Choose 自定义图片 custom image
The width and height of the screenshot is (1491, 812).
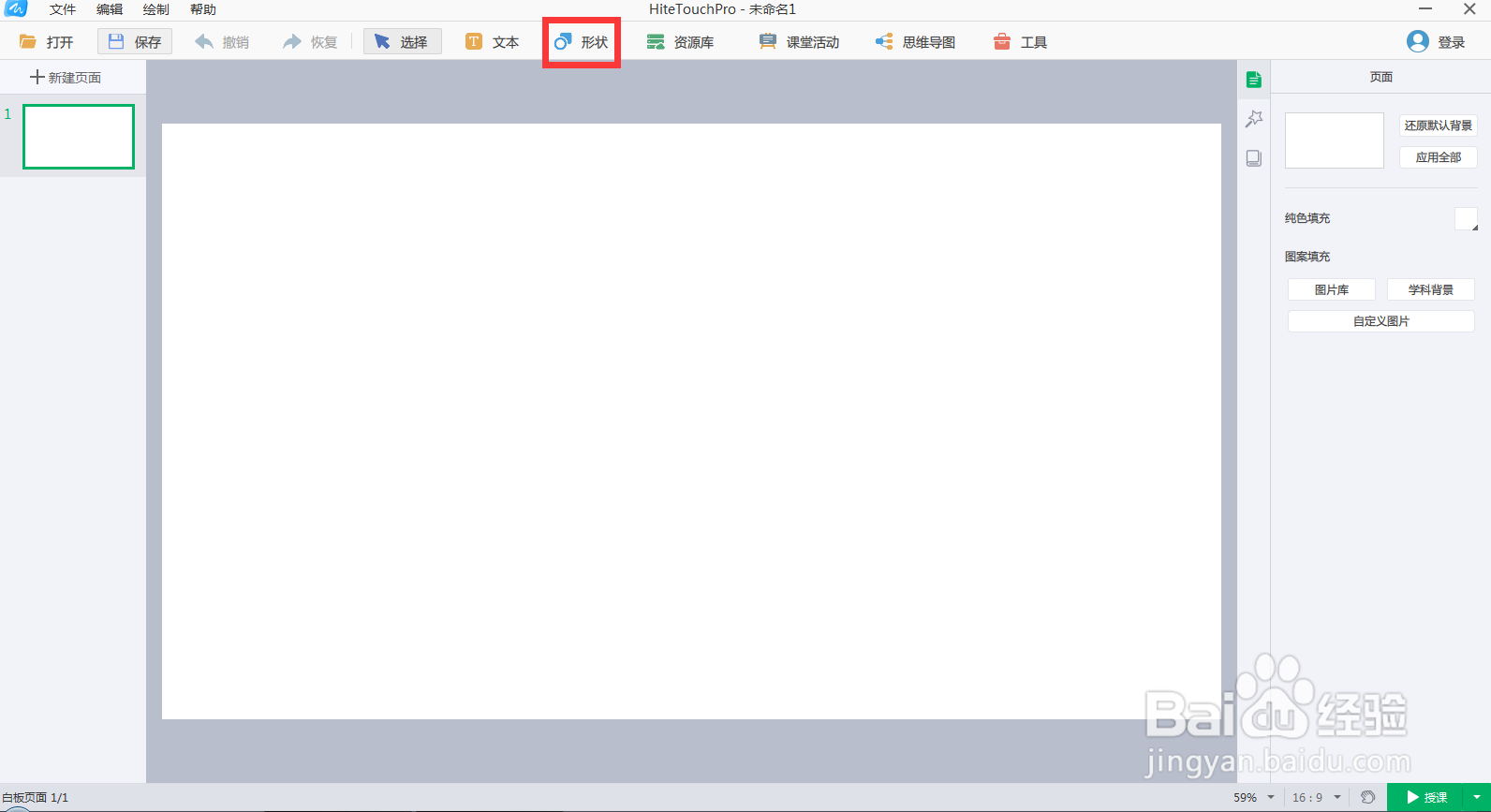1381,321
